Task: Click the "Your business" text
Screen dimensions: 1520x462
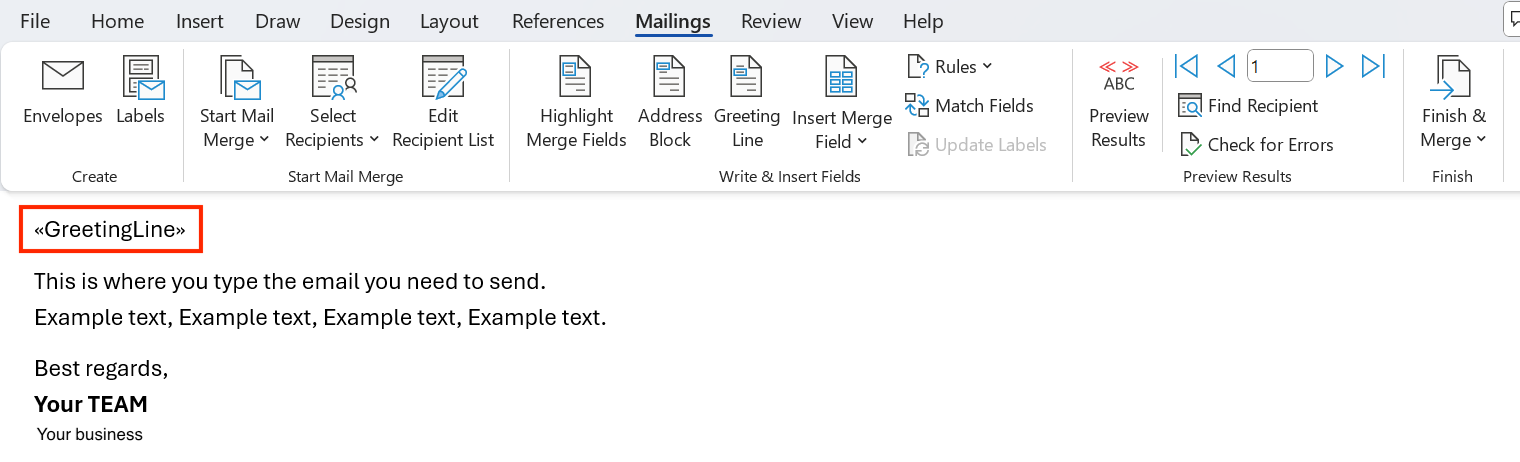Action: (90, 435)
